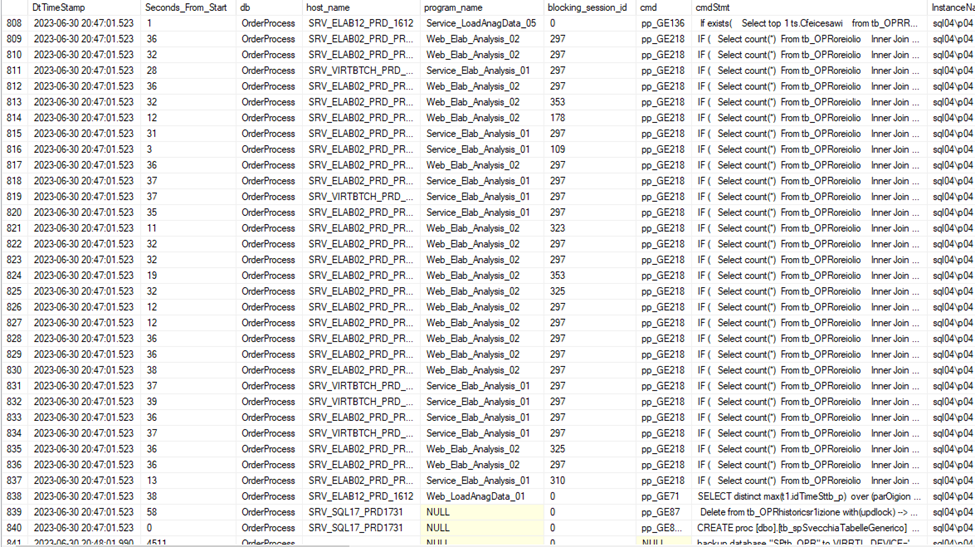975x547 pixels.
Task: Select row number 808 header
Action: [14, 23]
